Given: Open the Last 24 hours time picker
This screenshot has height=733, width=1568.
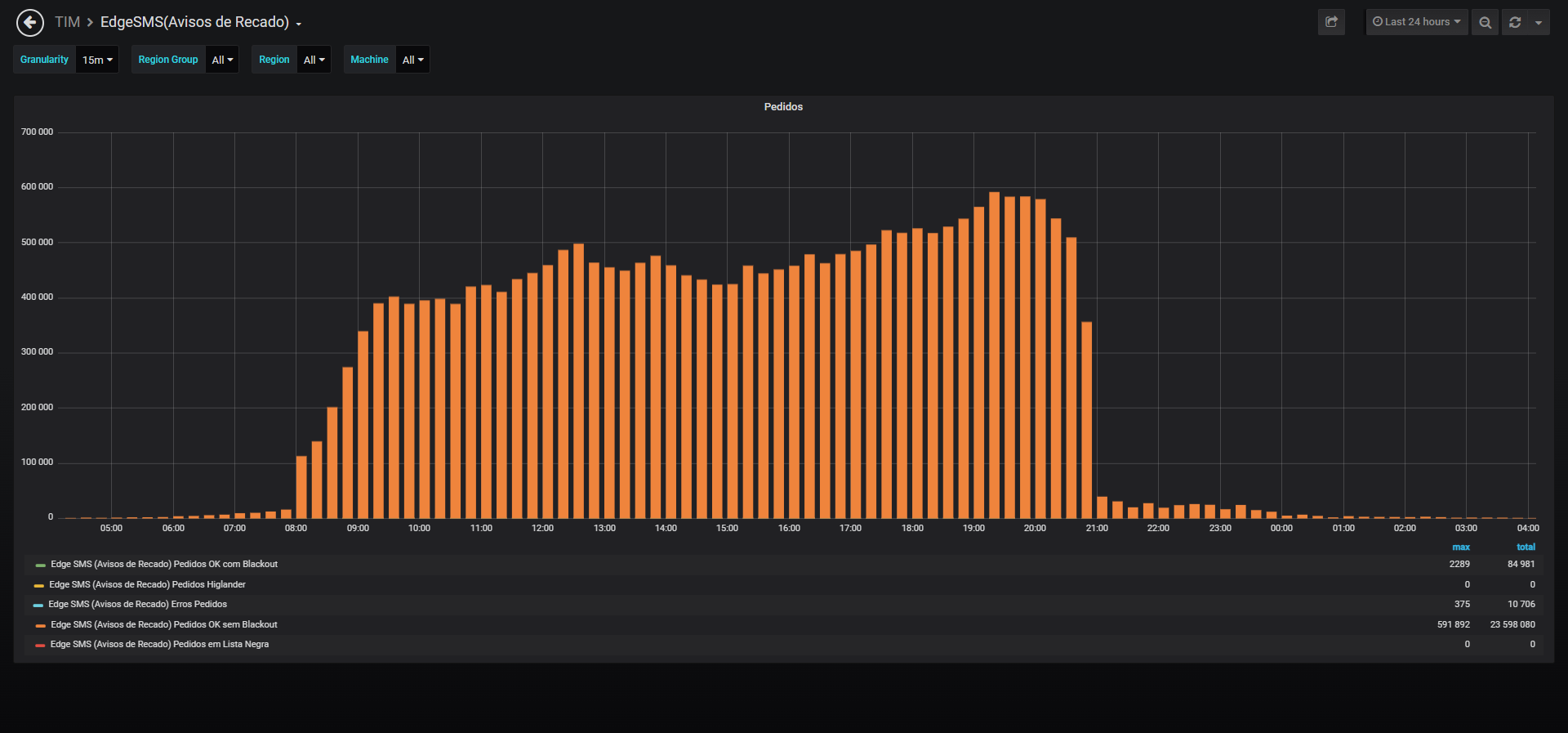Looking at the screenshot, I should tap(1417, 22).
